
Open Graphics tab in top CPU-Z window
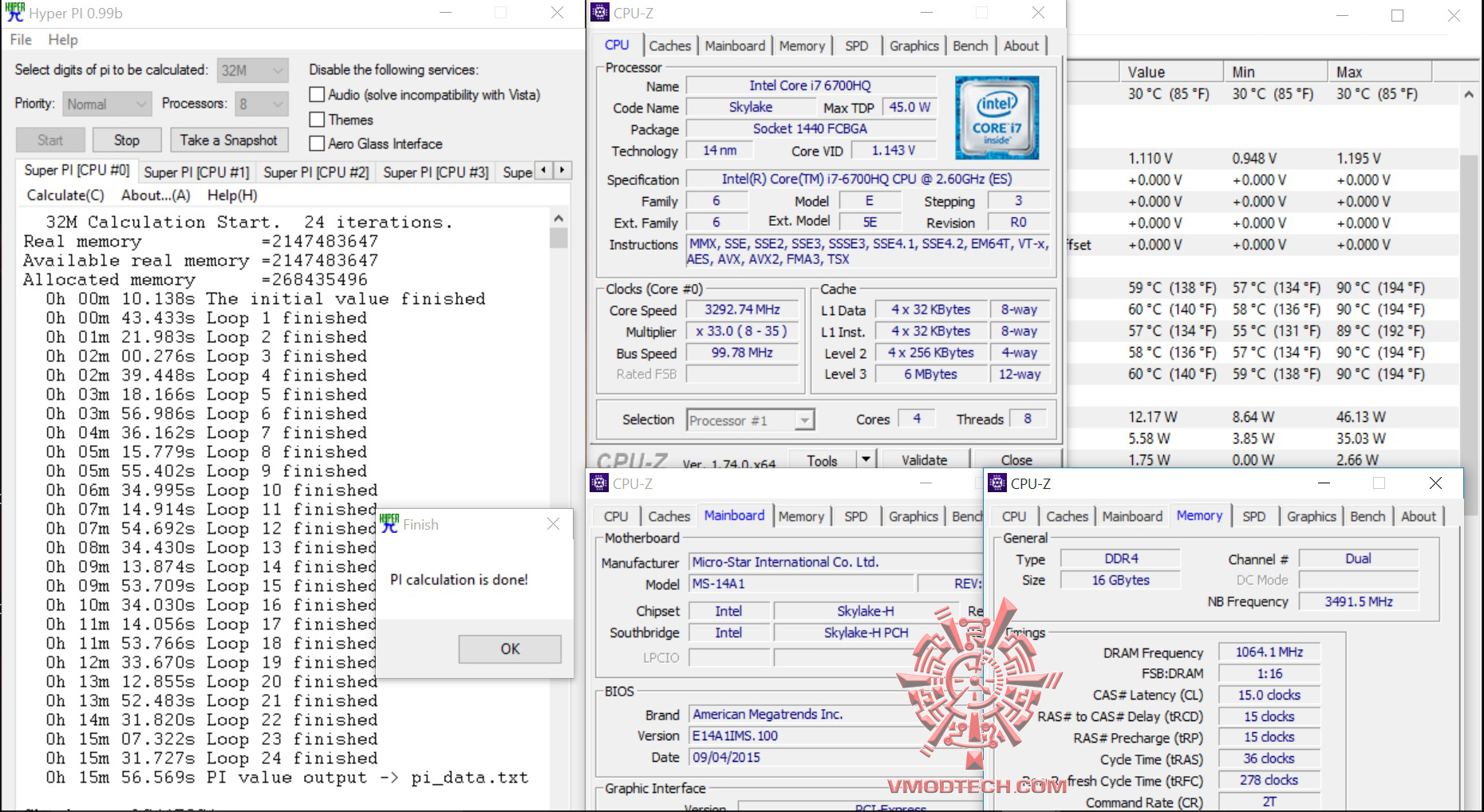tap(914, 45)
